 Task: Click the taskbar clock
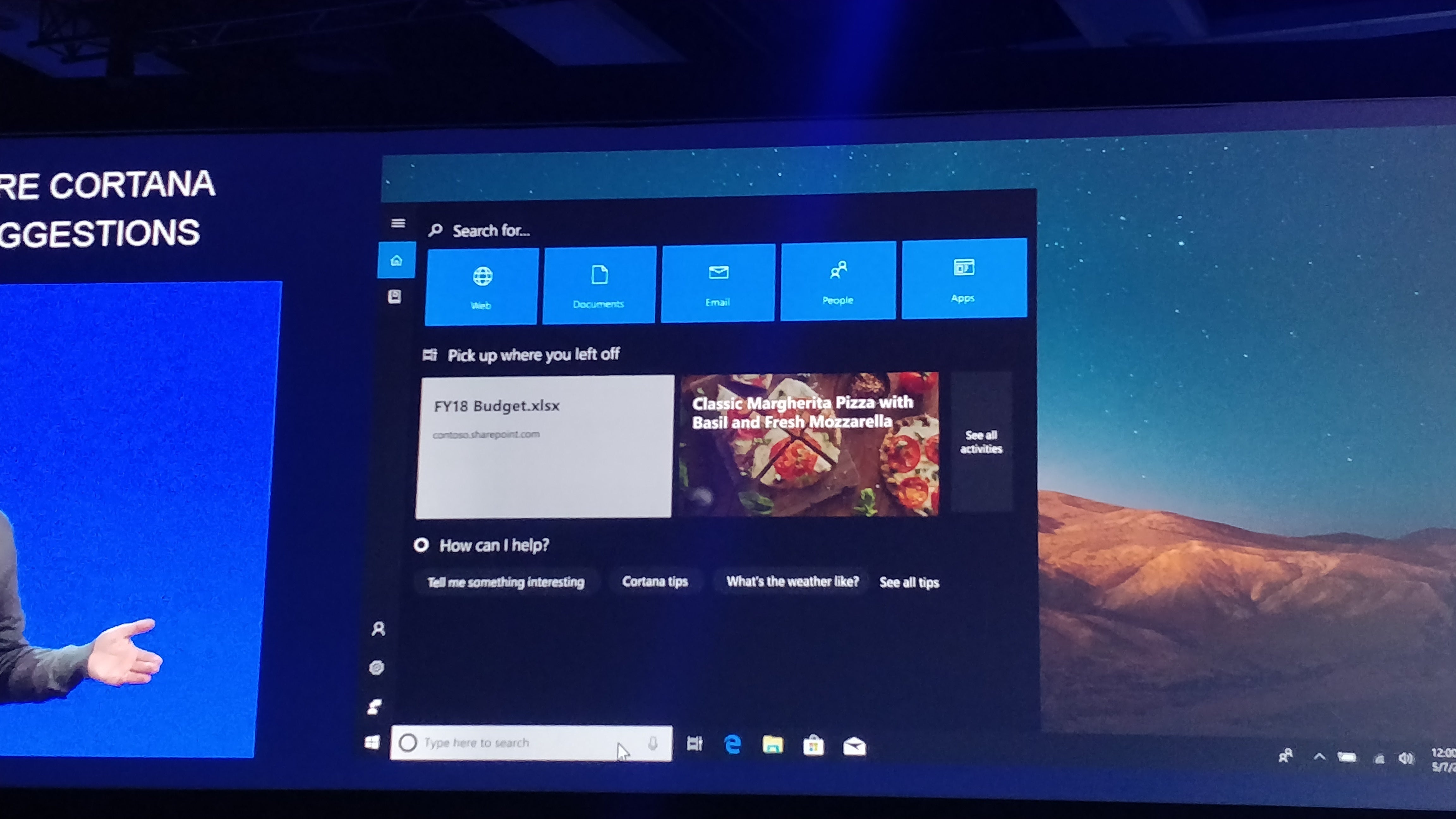coord(1444,760)
